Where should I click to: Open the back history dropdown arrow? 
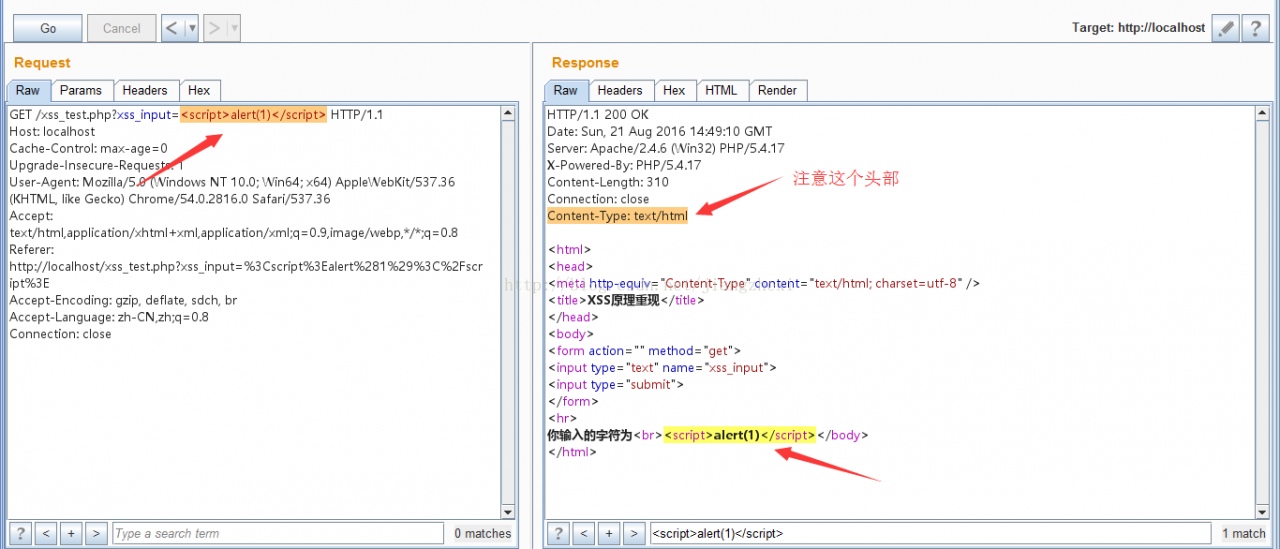[192, 28]
